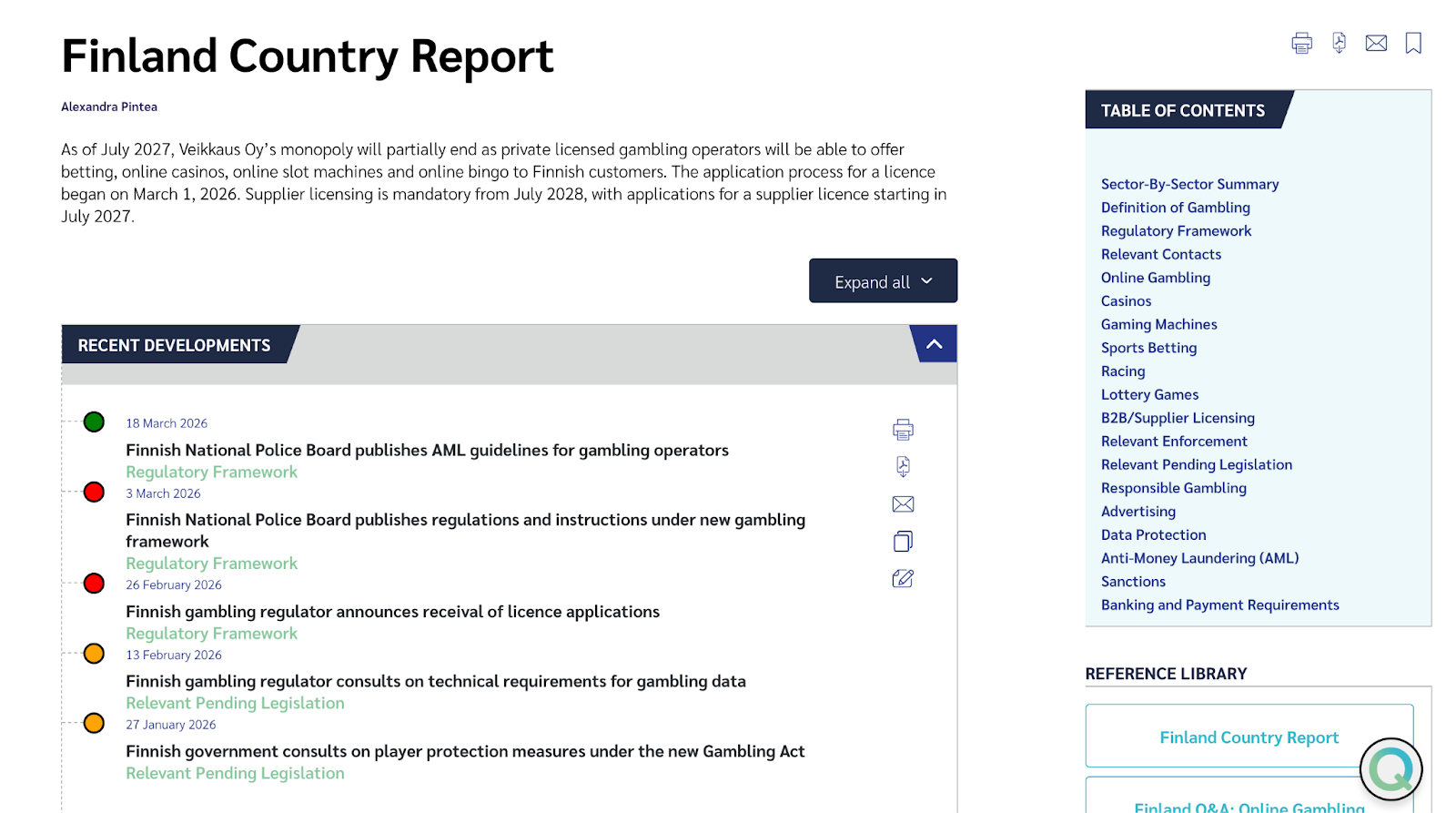Viewport: 1456px width, 813px height.
Task: Open the Q chat assistant bubble
Action: click(1390, 769)
